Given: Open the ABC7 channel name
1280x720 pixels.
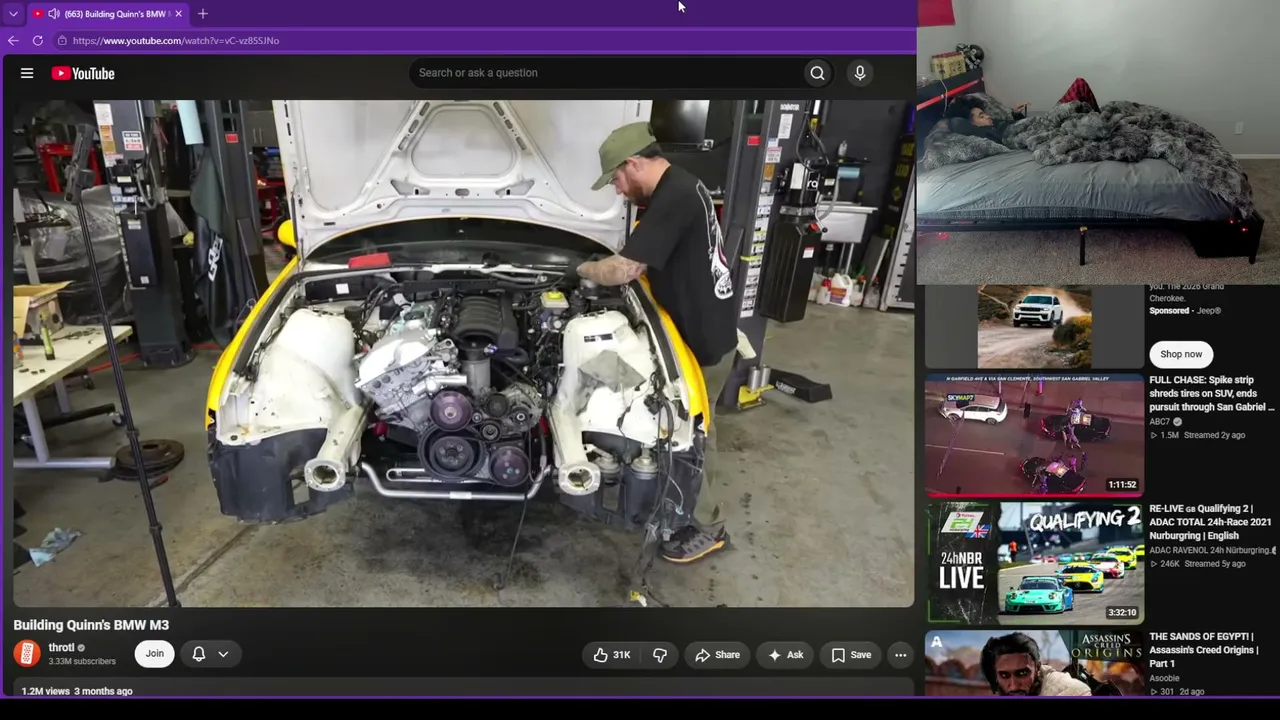Looking at the screenshot, I should [1160, 422].
